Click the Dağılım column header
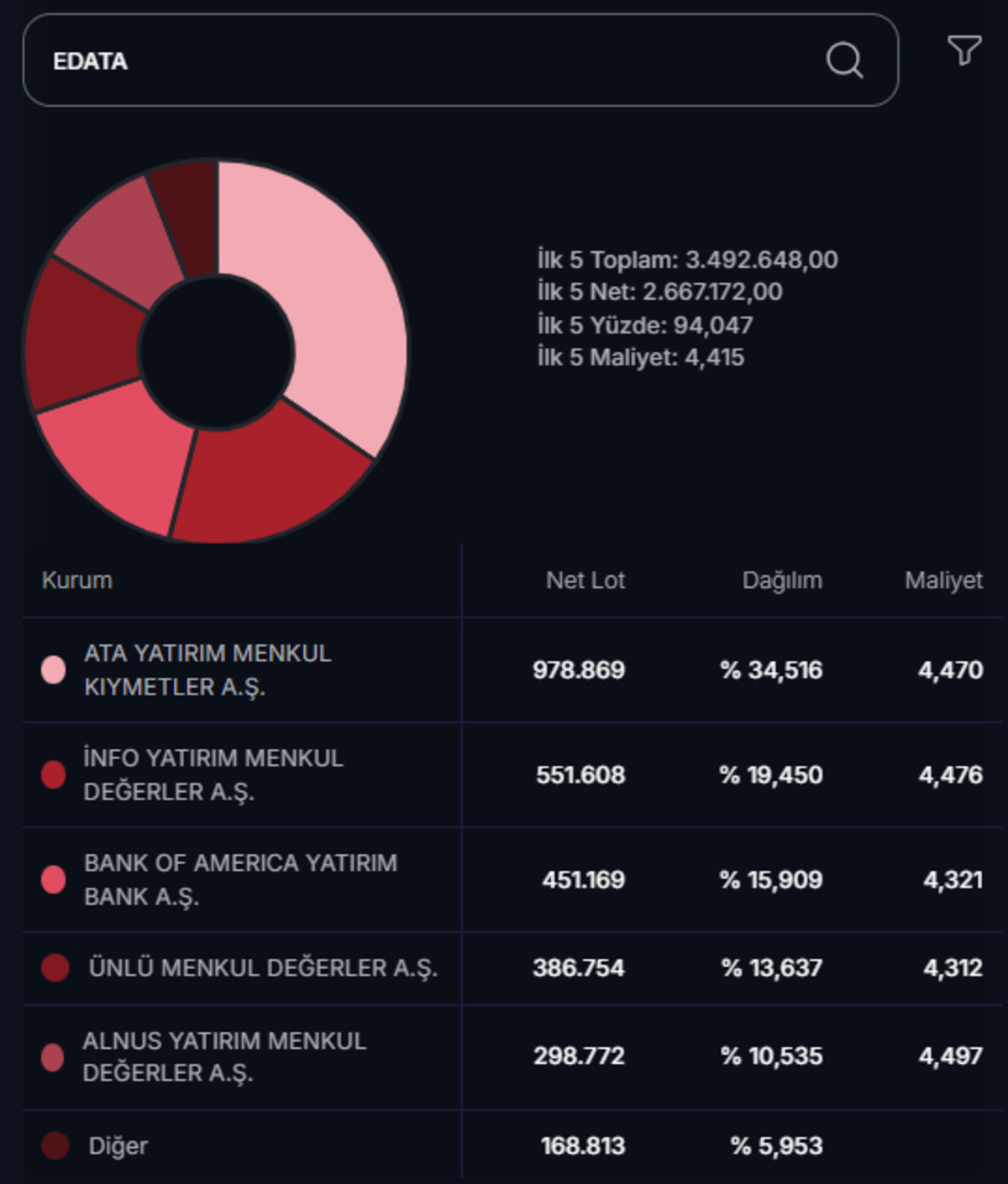This screenshot has height=1184, width=1008. 782,580
